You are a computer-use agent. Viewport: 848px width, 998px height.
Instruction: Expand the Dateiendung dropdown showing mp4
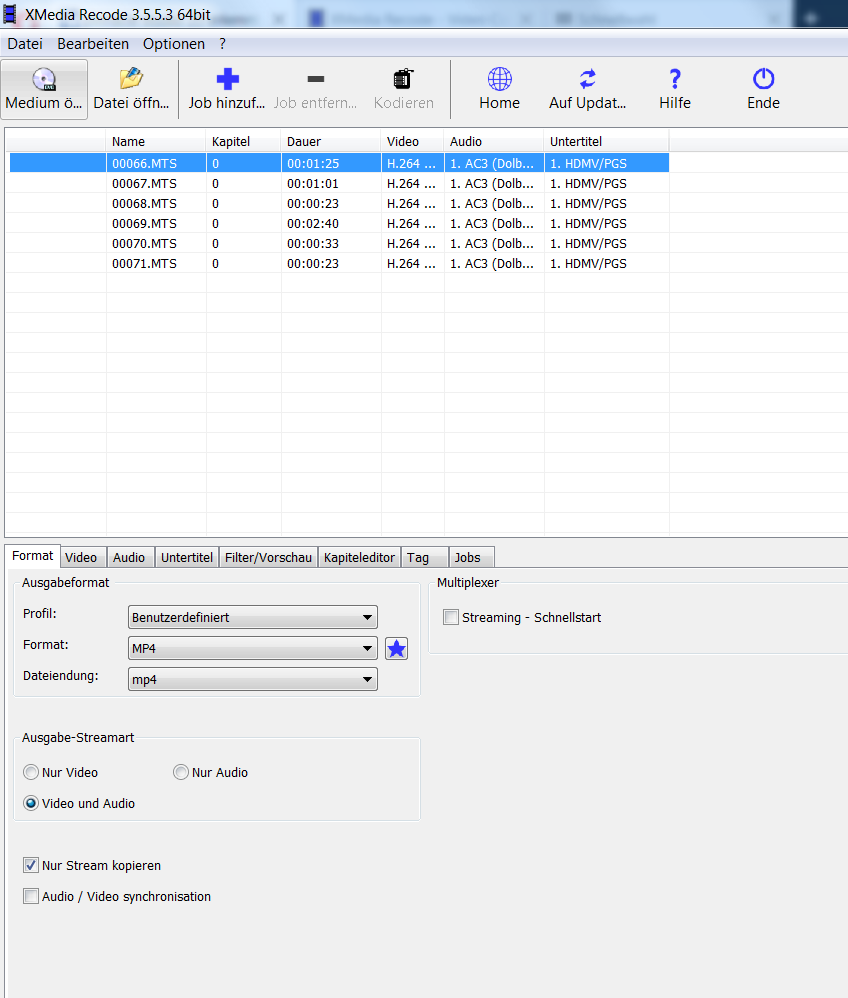pos(253,680)
